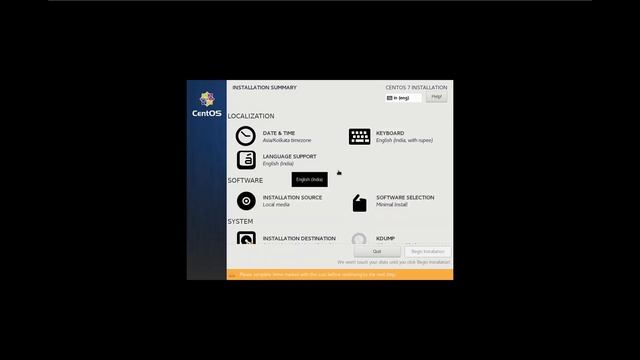Open Software Selection package icon
640x360 pixels.
coord(359,203)
